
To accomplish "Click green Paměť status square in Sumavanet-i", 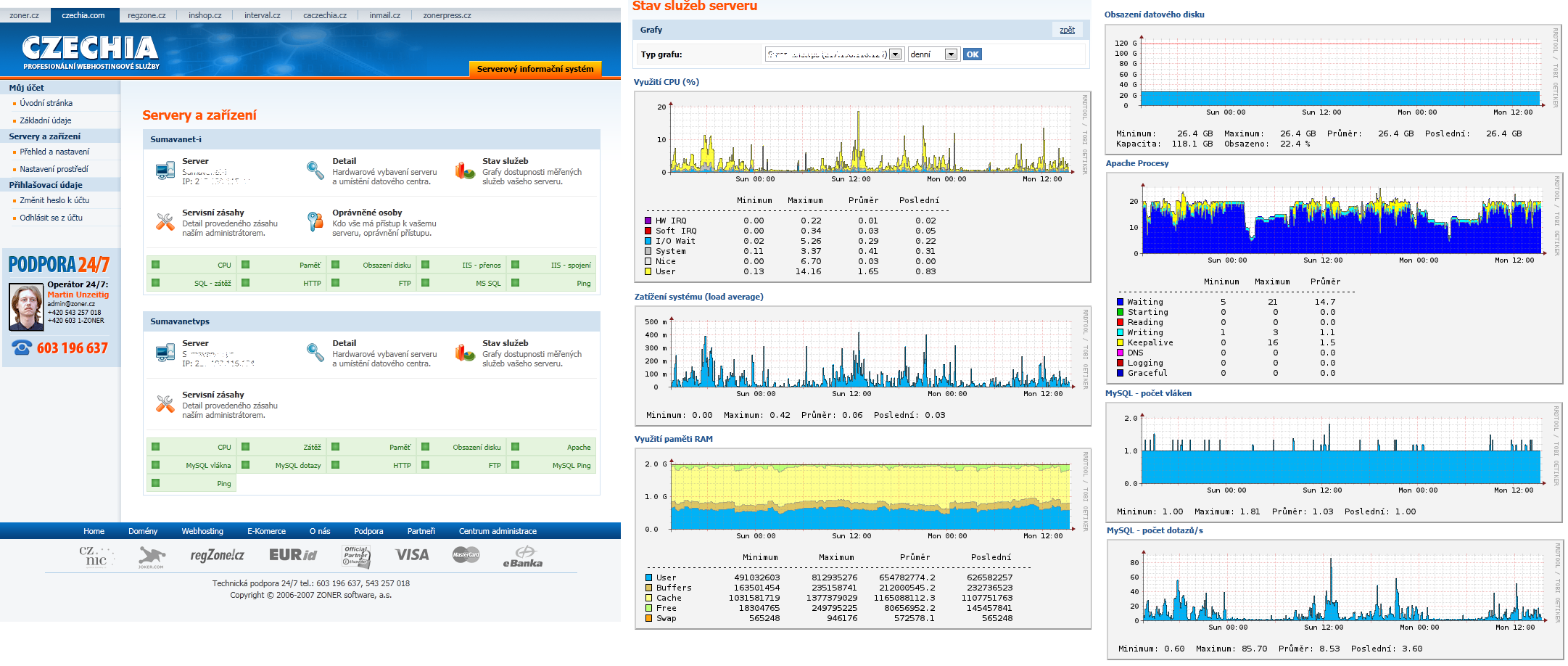I will click(246, 265).
